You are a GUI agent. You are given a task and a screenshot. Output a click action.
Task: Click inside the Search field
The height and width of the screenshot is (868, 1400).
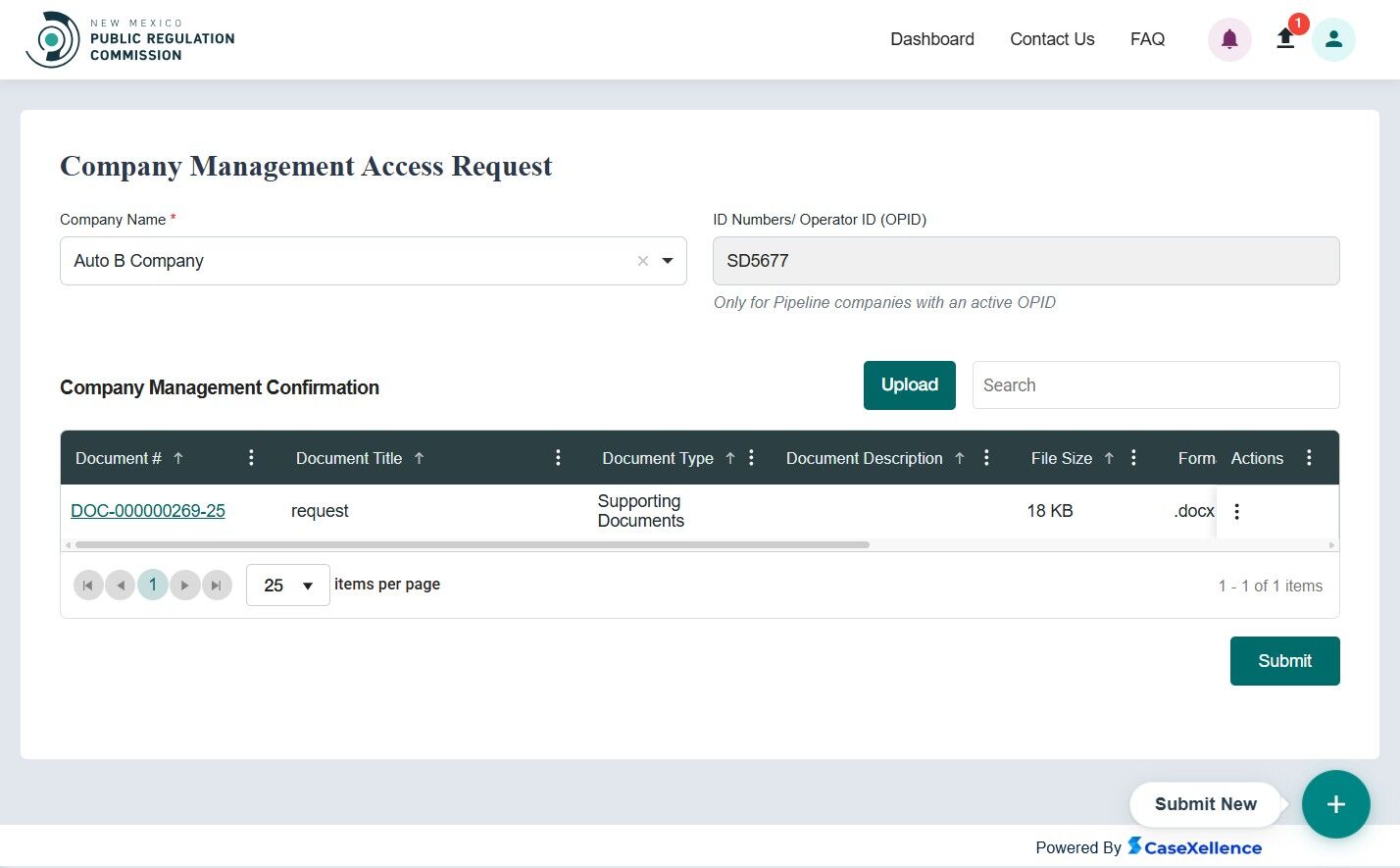point(1155,384)
